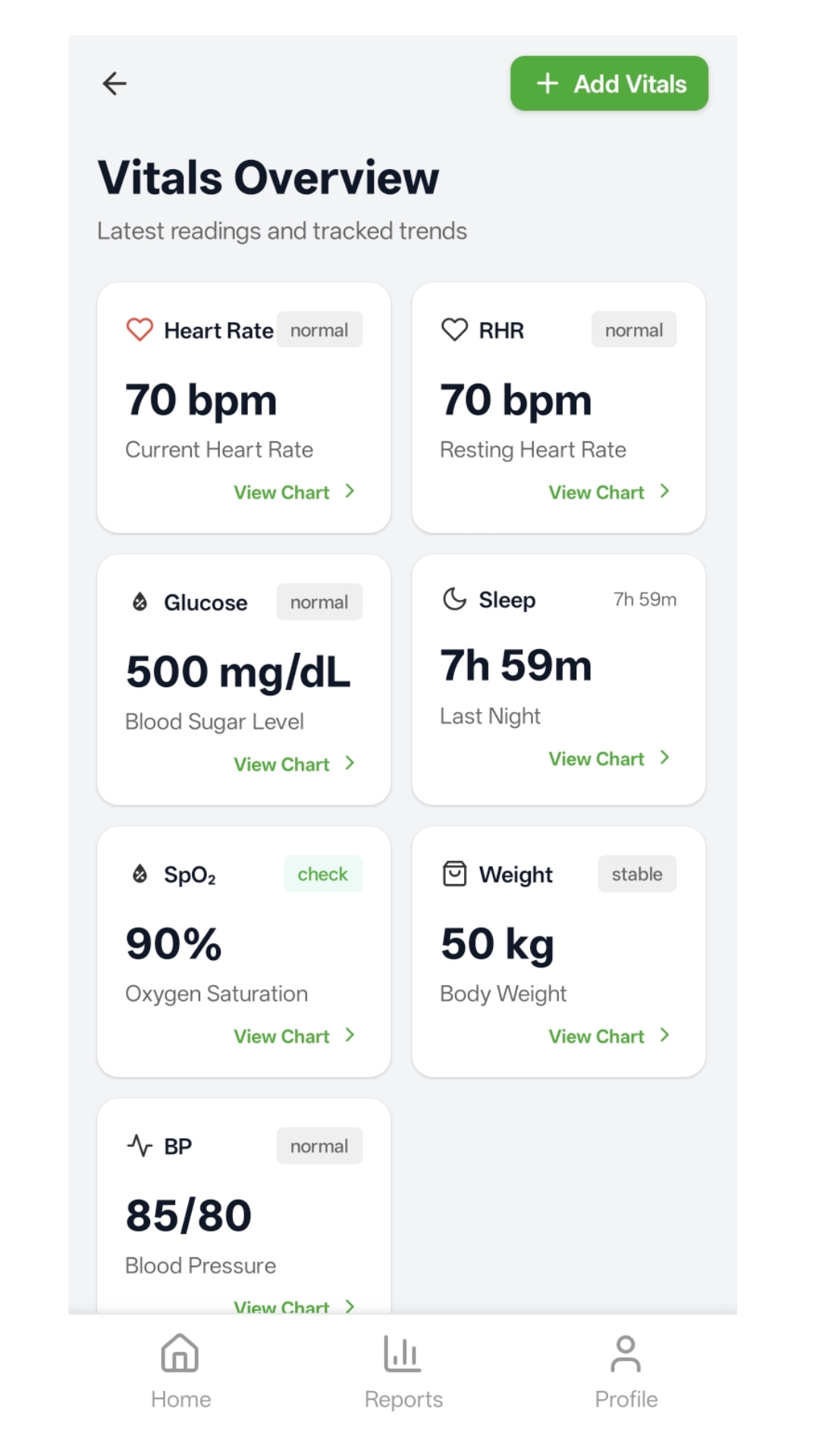Image resolution: width=819 pixels, height=1456 pixels.
Task: Tap the green check badge on SpO₂
Action: pos(322,874)
